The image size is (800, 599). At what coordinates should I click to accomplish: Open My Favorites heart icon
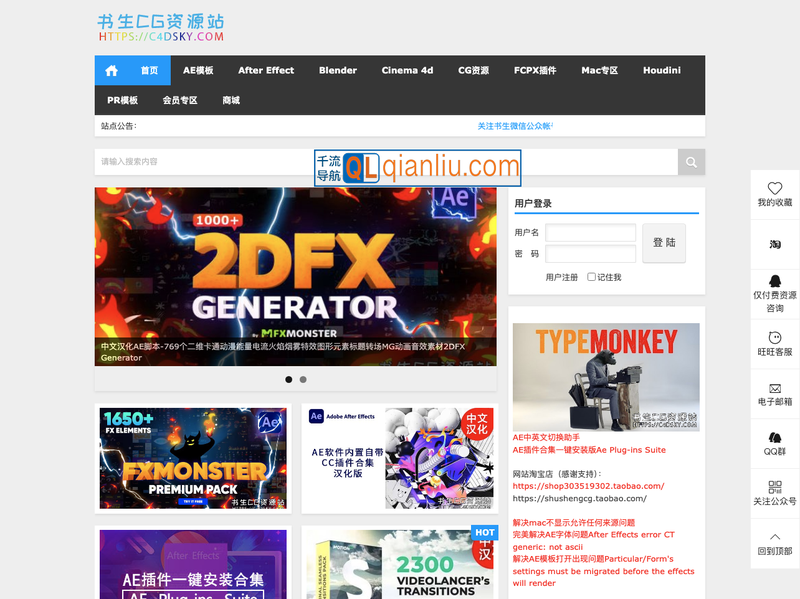(x=775, y=189)
